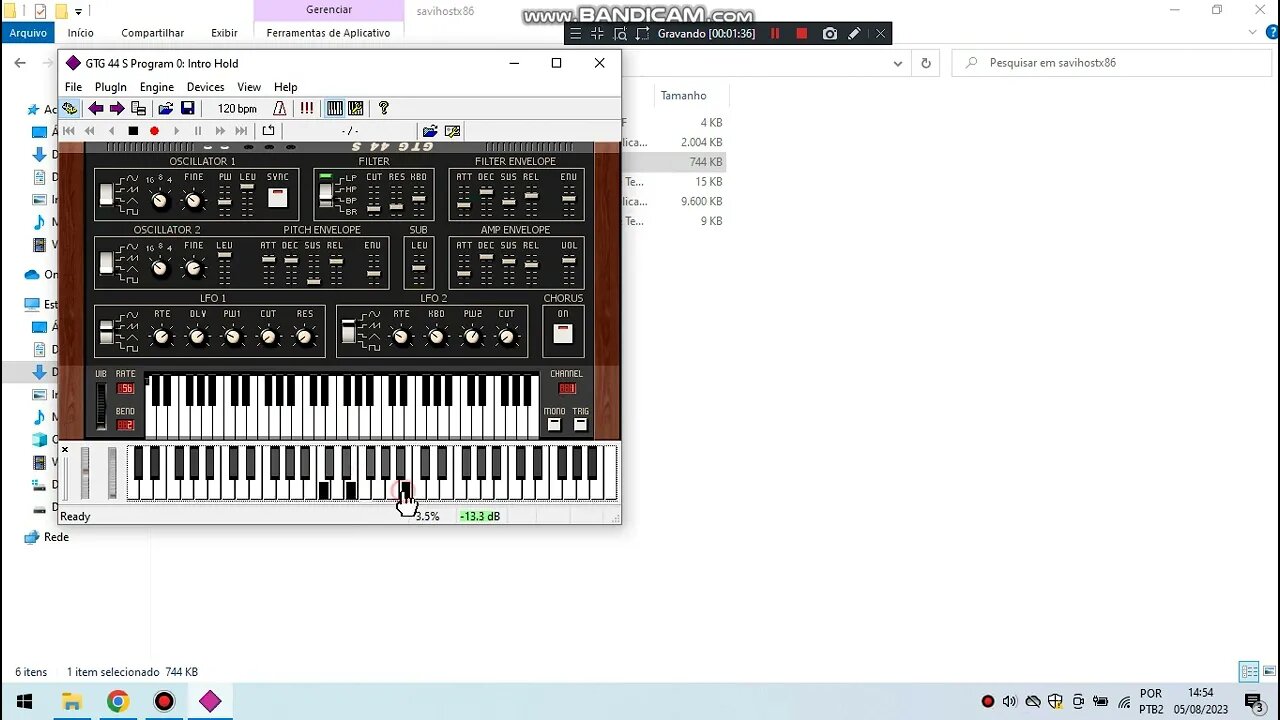Toggle the keyboard bar display icon

click(x=335, y=108)
